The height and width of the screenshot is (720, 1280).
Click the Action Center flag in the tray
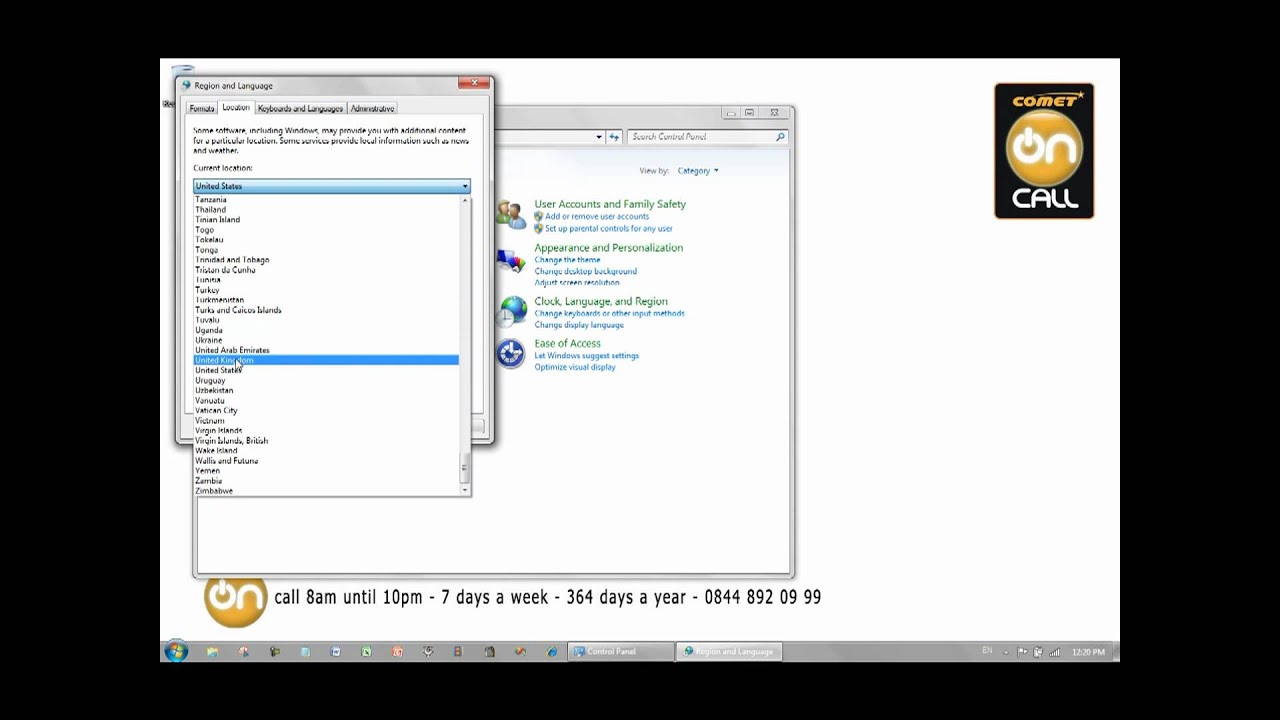[x=1022, y=652]
